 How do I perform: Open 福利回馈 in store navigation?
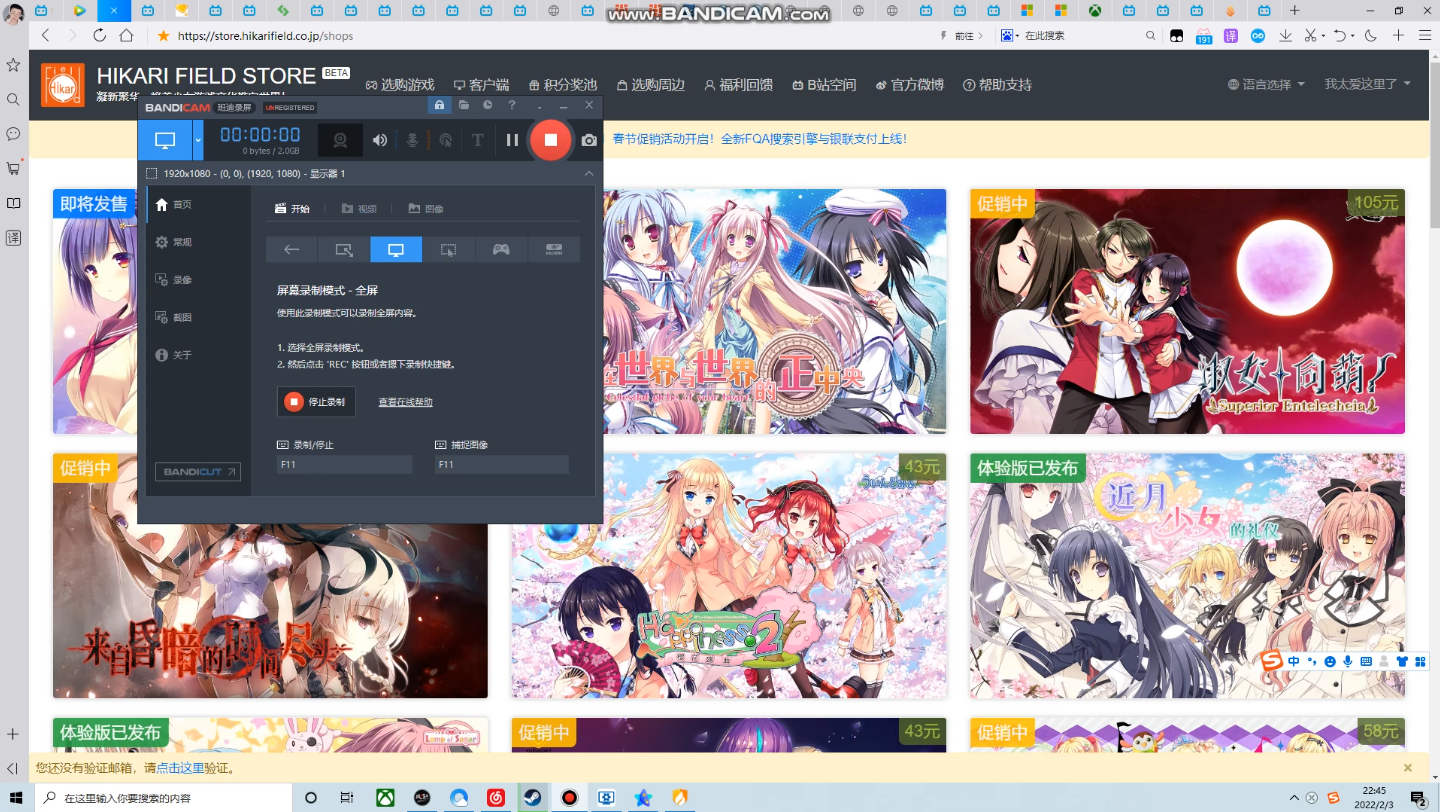[738, 85]
